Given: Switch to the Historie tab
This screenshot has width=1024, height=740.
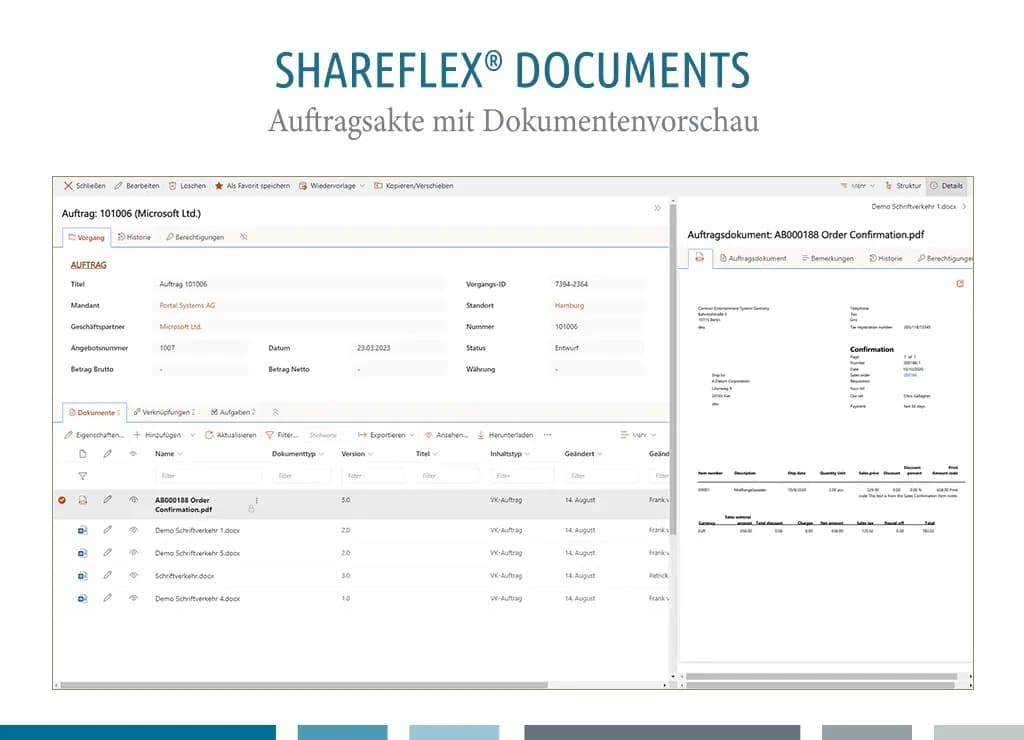Looking at the screenshot, I should tap(135, 237).
